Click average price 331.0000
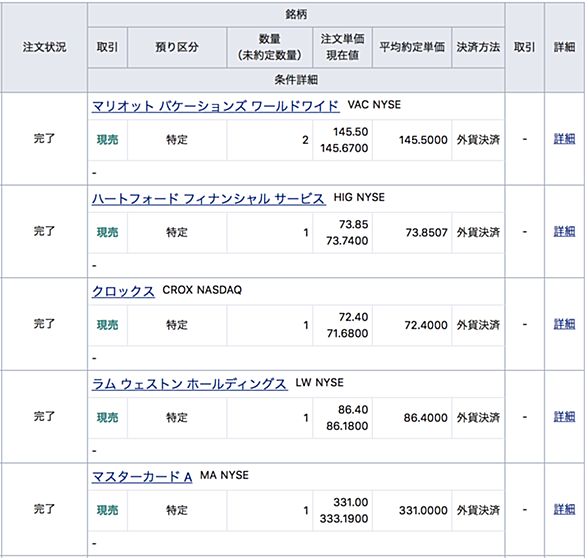This screenshot has height=558, width=586. (423, 511)
